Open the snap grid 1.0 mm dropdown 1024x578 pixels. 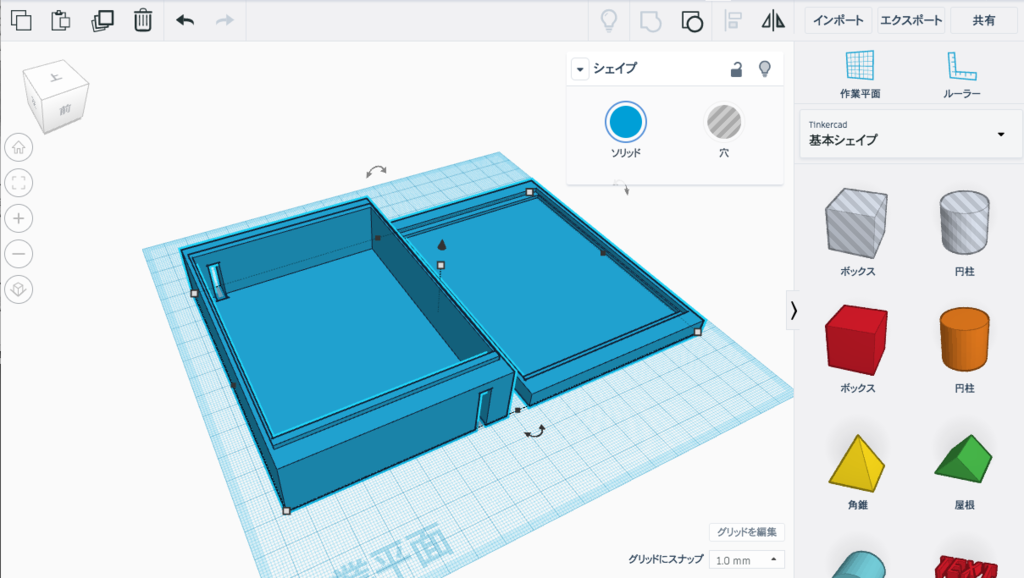point(746,560)
